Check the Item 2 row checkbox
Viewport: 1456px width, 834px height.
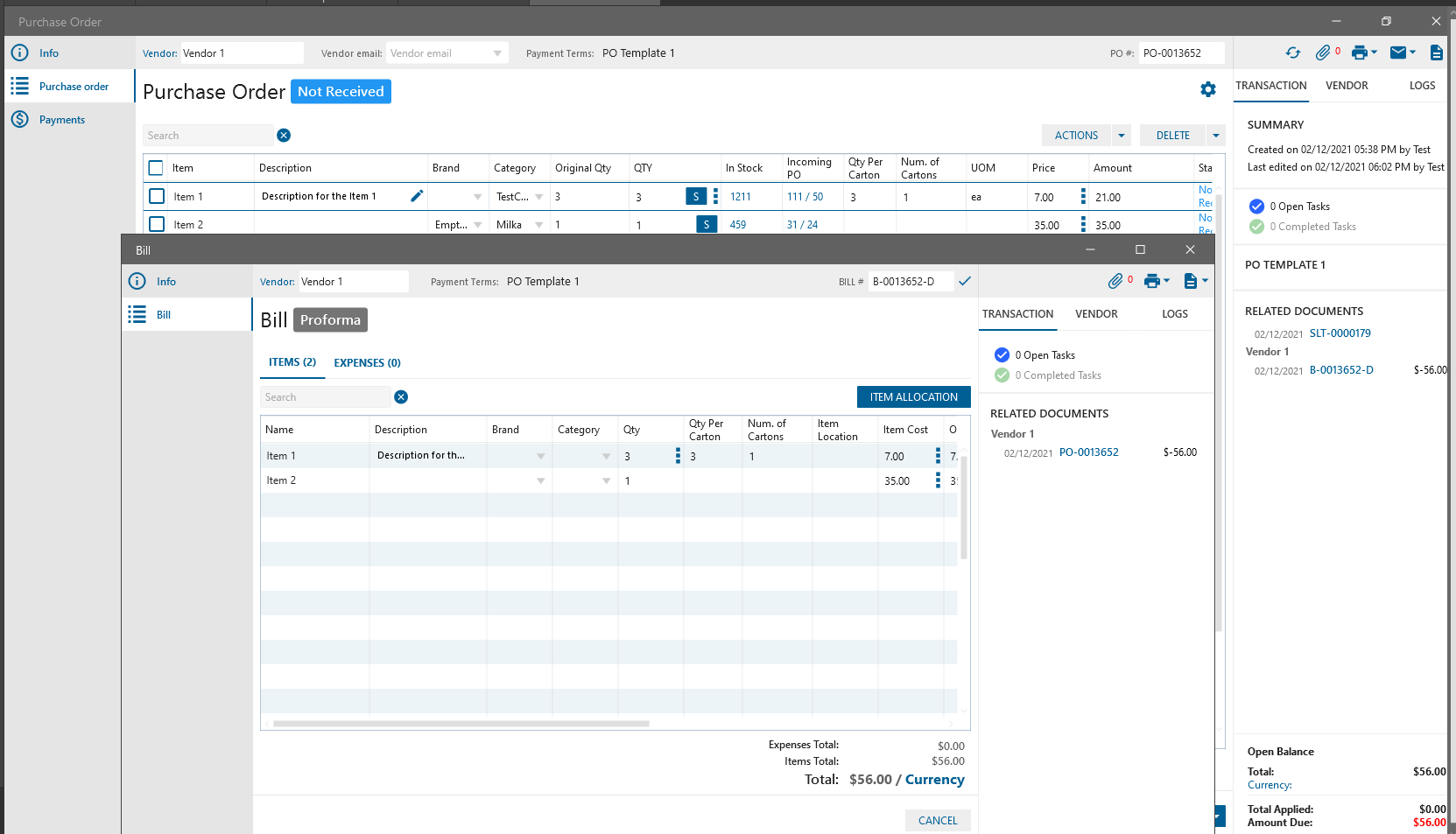click(x=157, y=224)
